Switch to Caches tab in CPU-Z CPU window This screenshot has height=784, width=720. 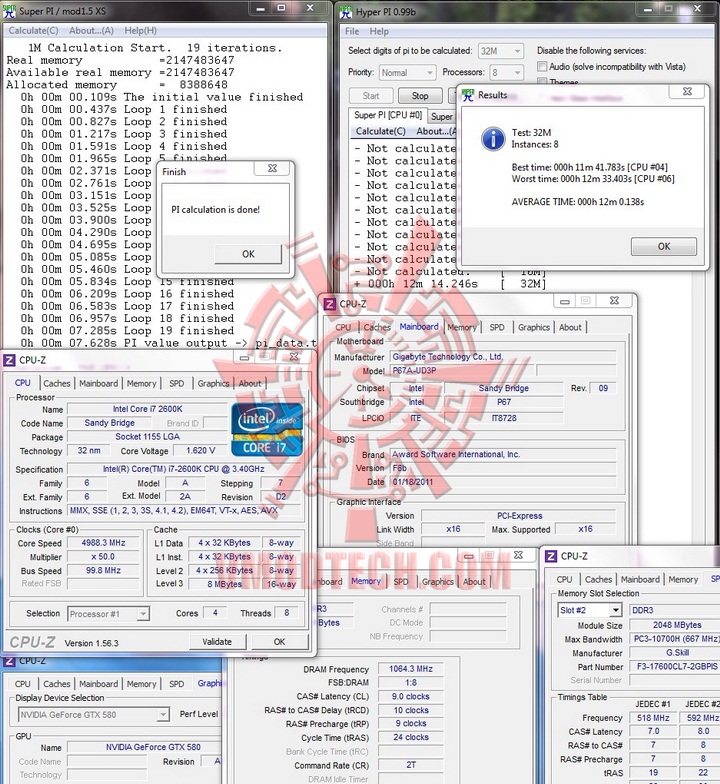pos(56,384)
